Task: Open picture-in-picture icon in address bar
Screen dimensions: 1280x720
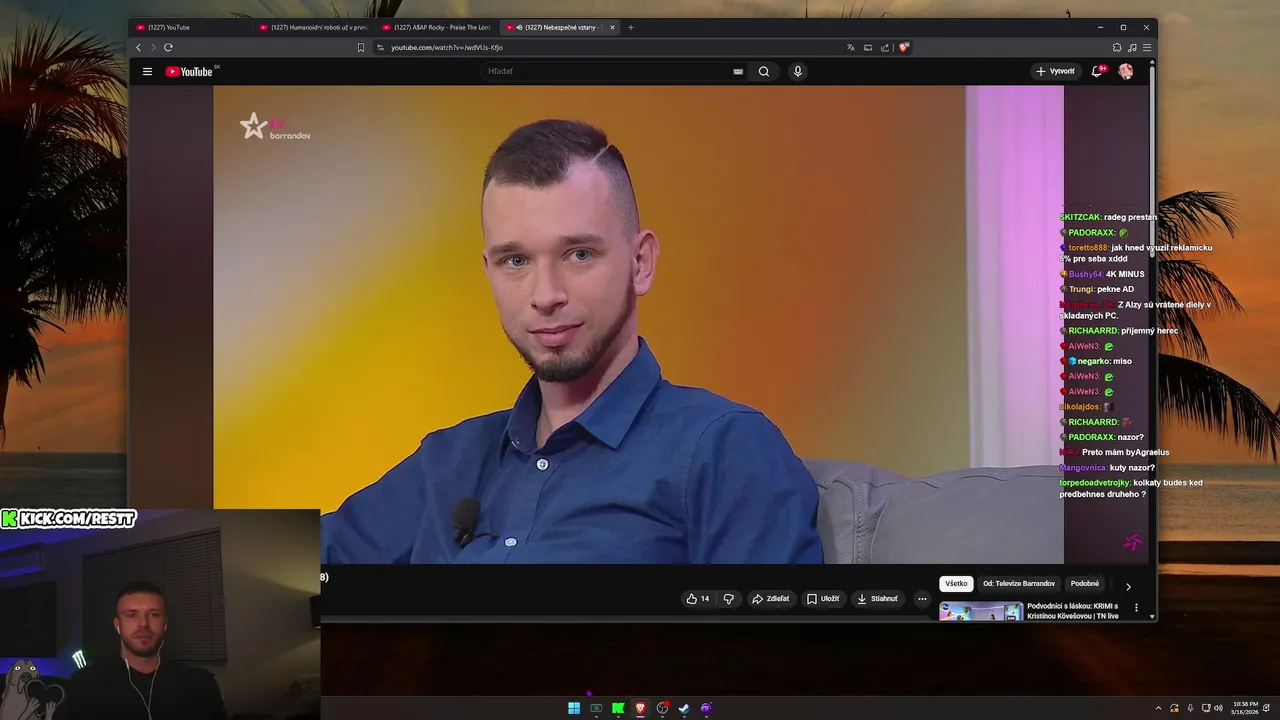Action: point(868,47)
